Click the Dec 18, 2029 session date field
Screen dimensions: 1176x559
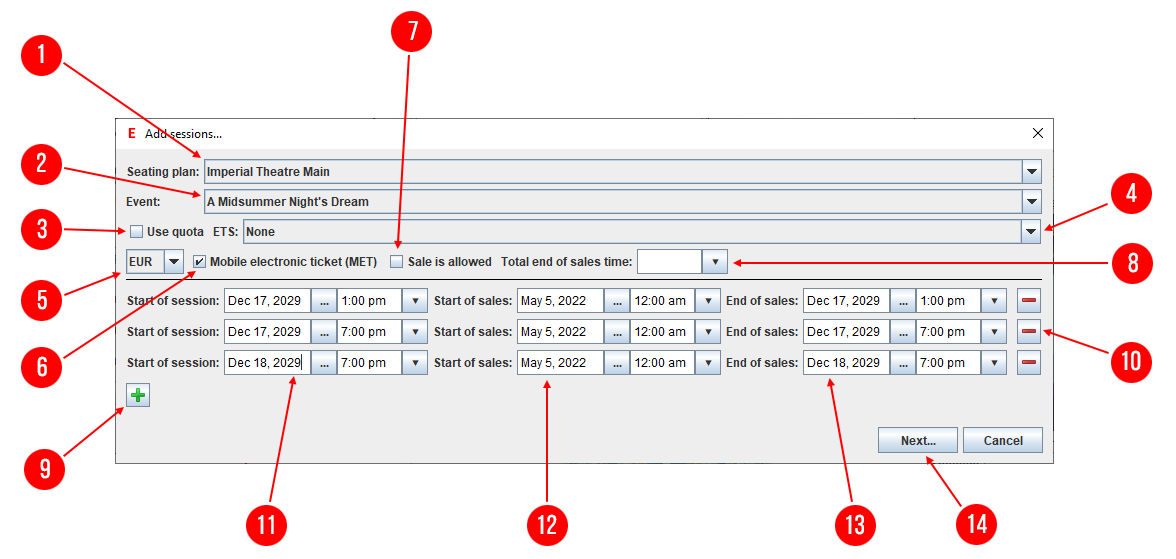coord(268,363)
